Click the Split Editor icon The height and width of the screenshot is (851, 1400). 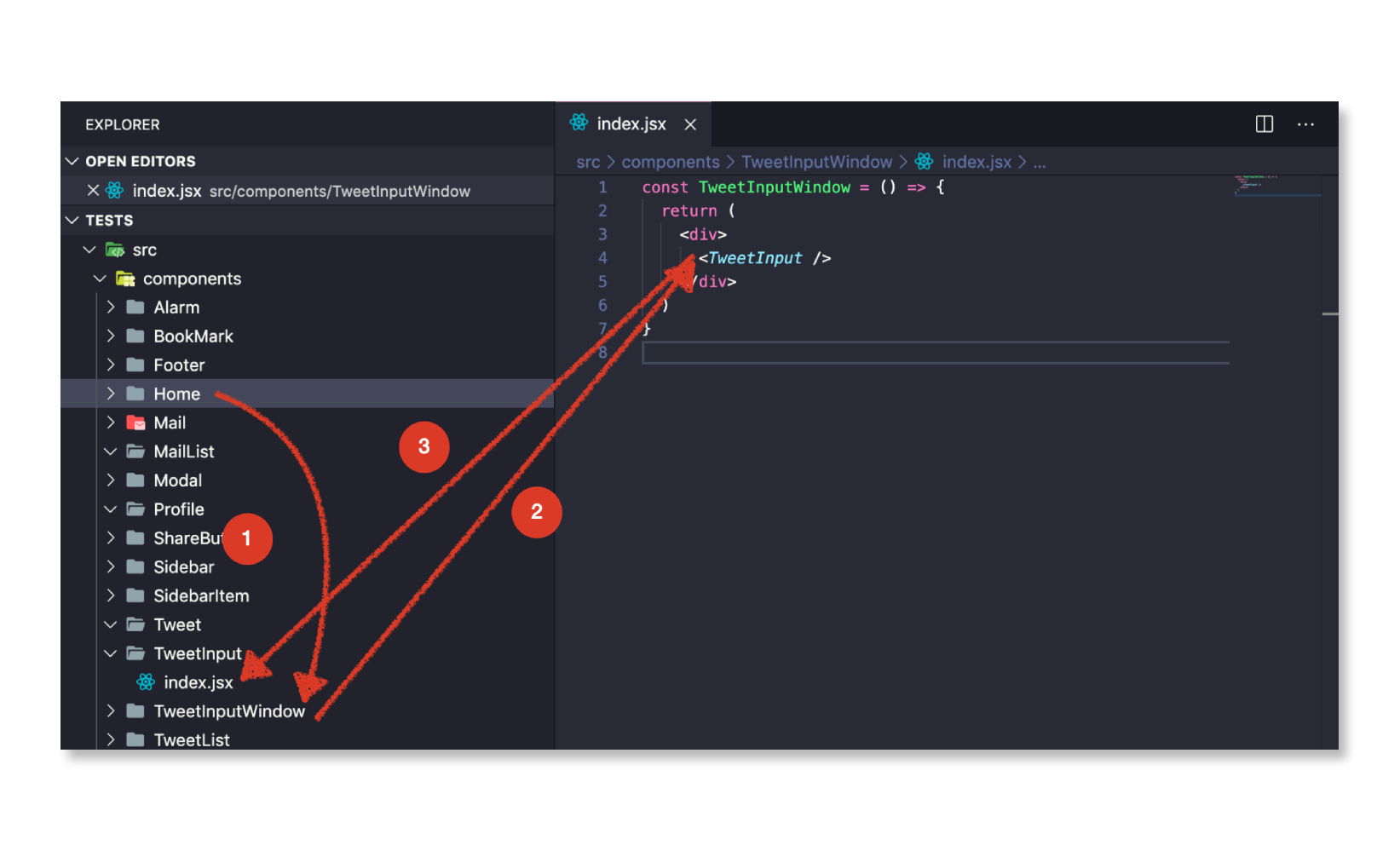pyautogui.click(x=1264, y=124)
